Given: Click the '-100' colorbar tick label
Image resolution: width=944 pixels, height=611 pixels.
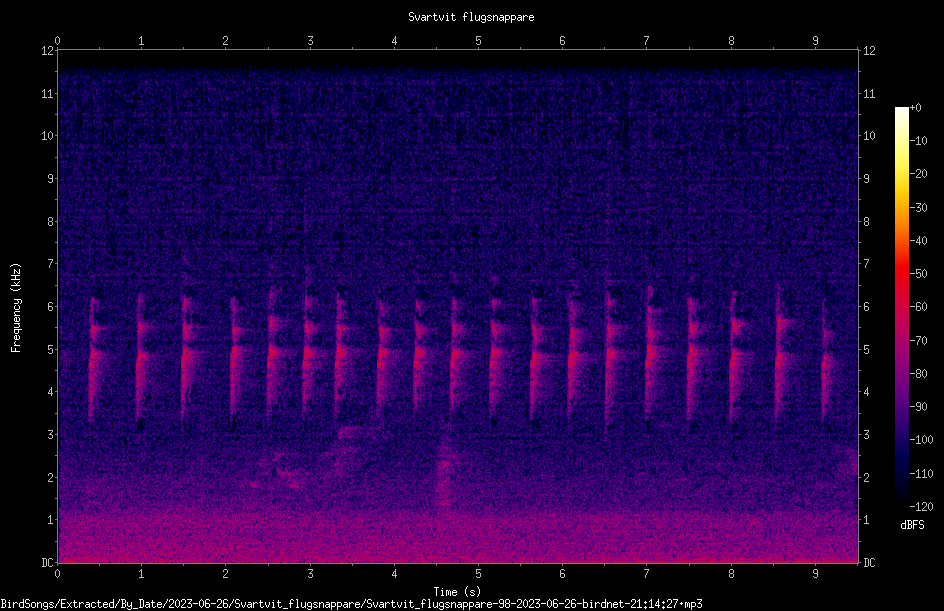Looking at the screenshot, I should coord(921,440).
